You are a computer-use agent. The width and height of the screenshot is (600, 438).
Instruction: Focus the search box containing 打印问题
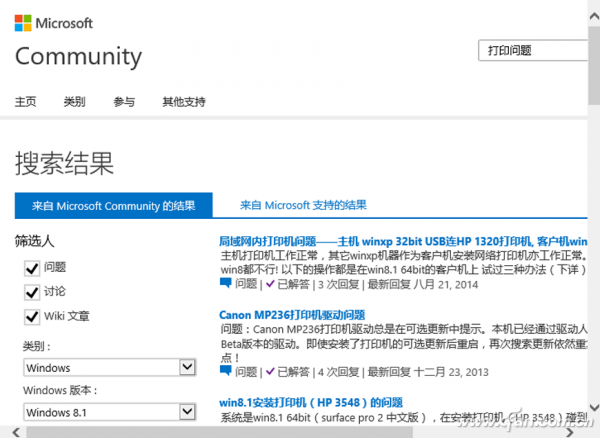click(x=533, y=50)
